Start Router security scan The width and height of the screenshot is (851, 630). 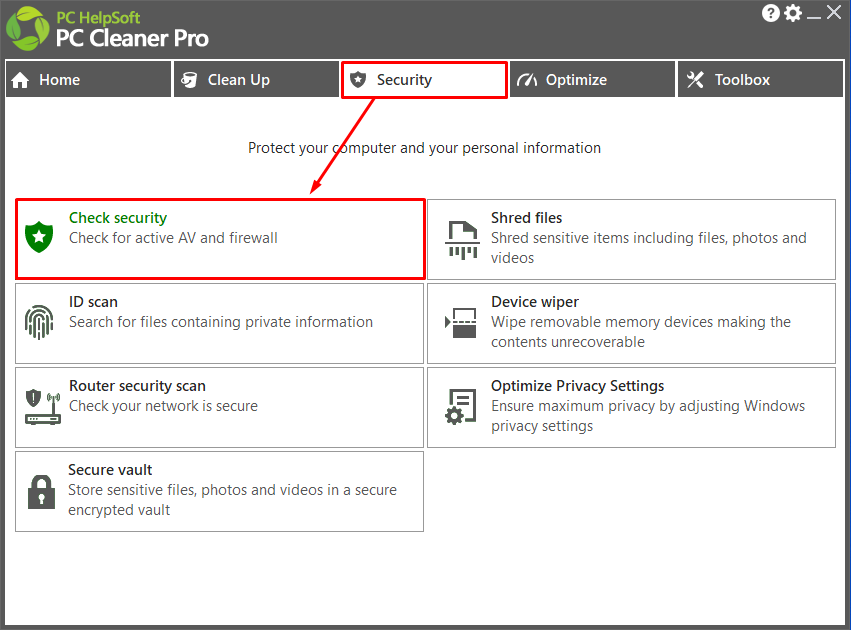(x=219, y=408)
